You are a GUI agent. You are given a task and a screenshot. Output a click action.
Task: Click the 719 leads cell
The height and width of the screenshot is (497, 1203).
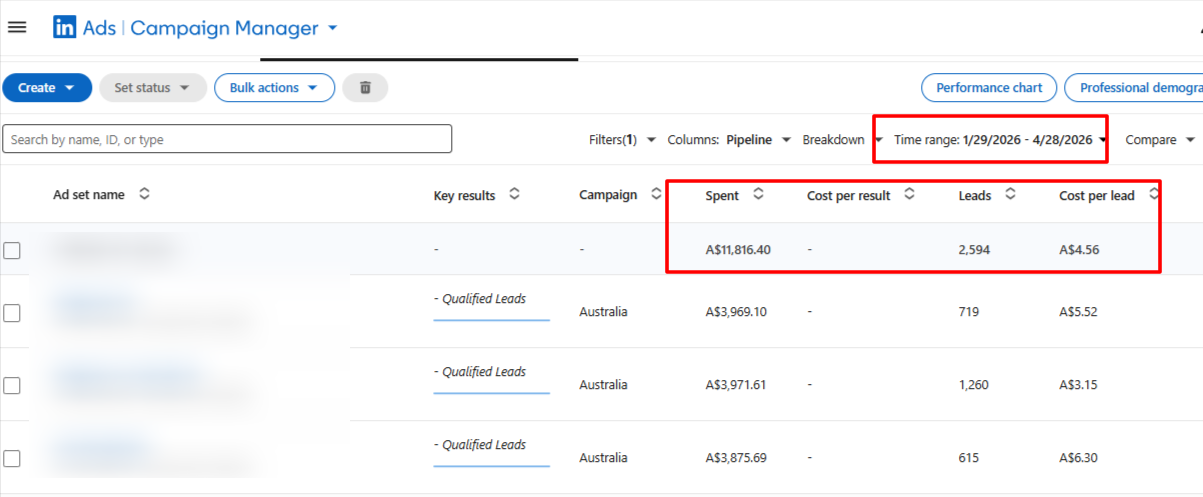click(x=969, y=311)
